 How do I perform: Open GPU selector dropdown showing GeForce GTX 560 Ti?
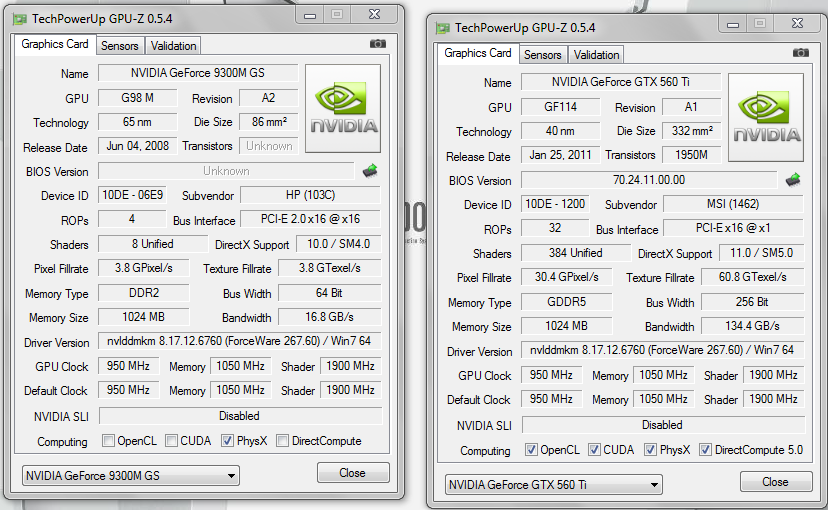point(553,485)
